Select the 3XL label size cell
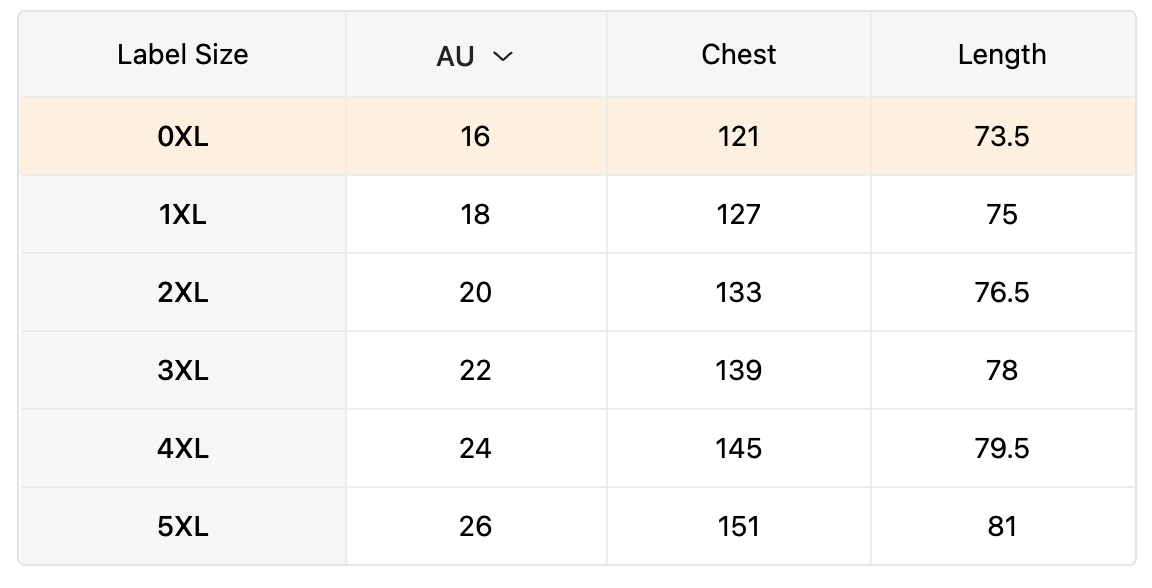 (x=183, y=371)
